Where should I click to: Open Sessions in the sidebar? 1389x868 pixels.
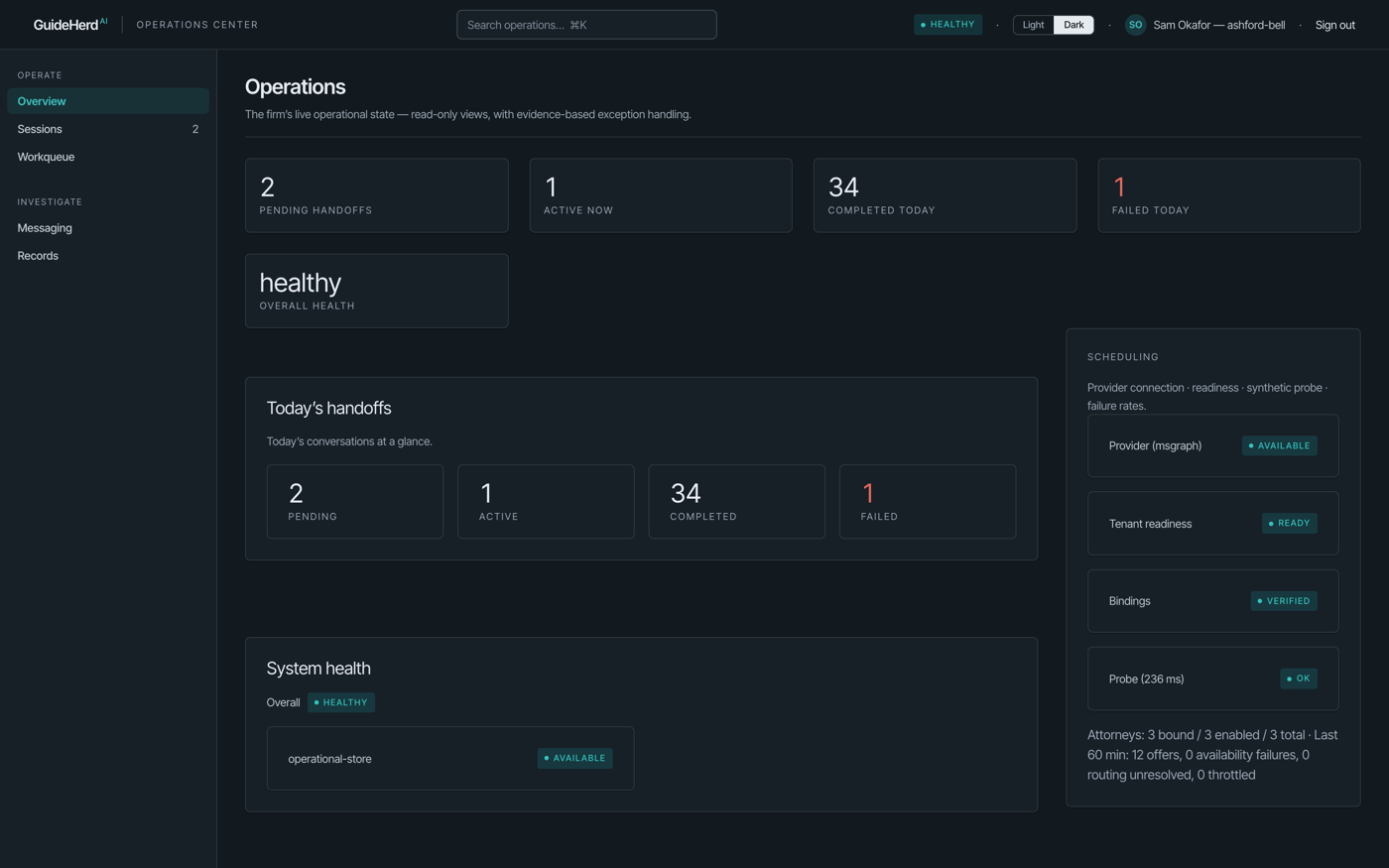[x=108, y=129]
